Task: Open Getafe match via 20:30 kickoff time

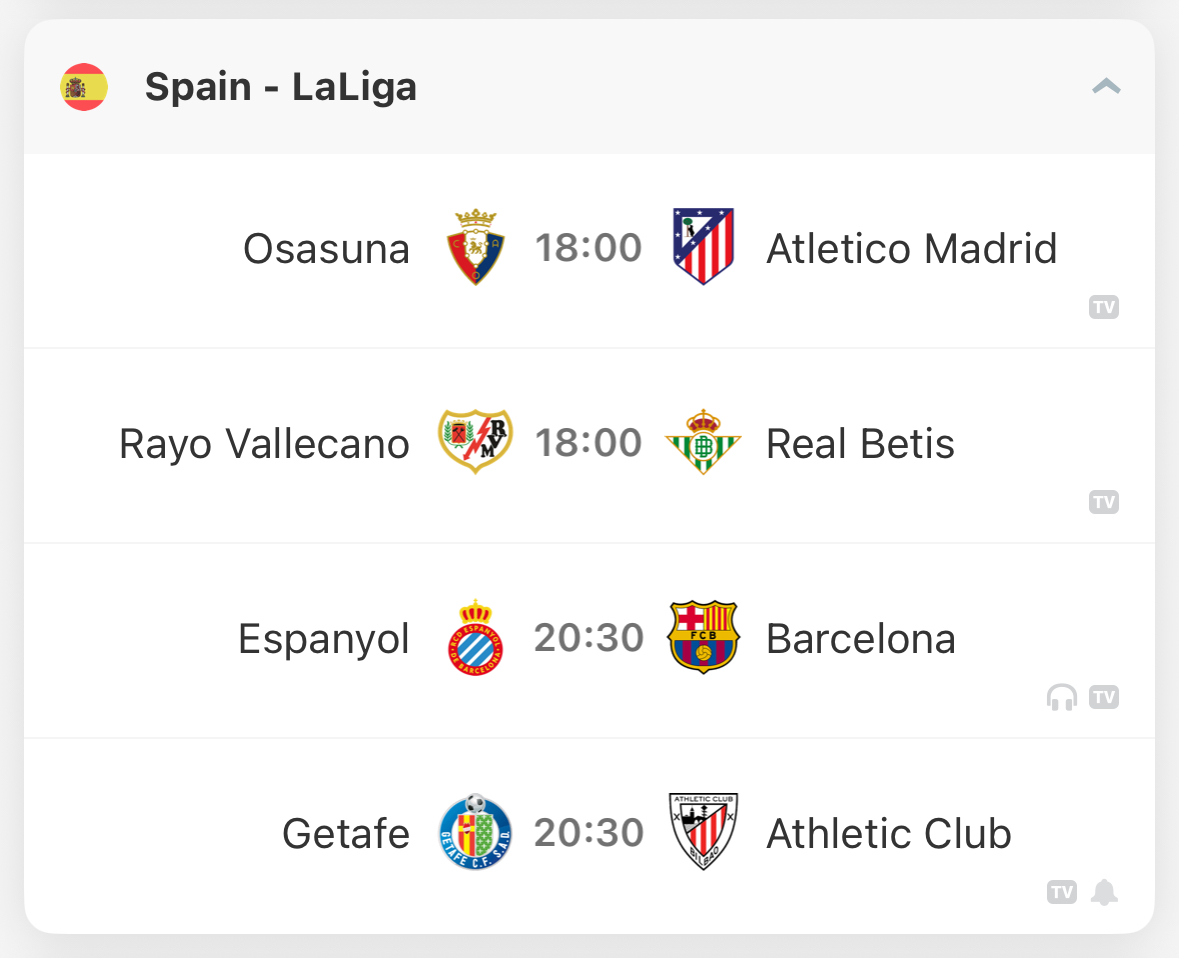Action: click(589, 832)
